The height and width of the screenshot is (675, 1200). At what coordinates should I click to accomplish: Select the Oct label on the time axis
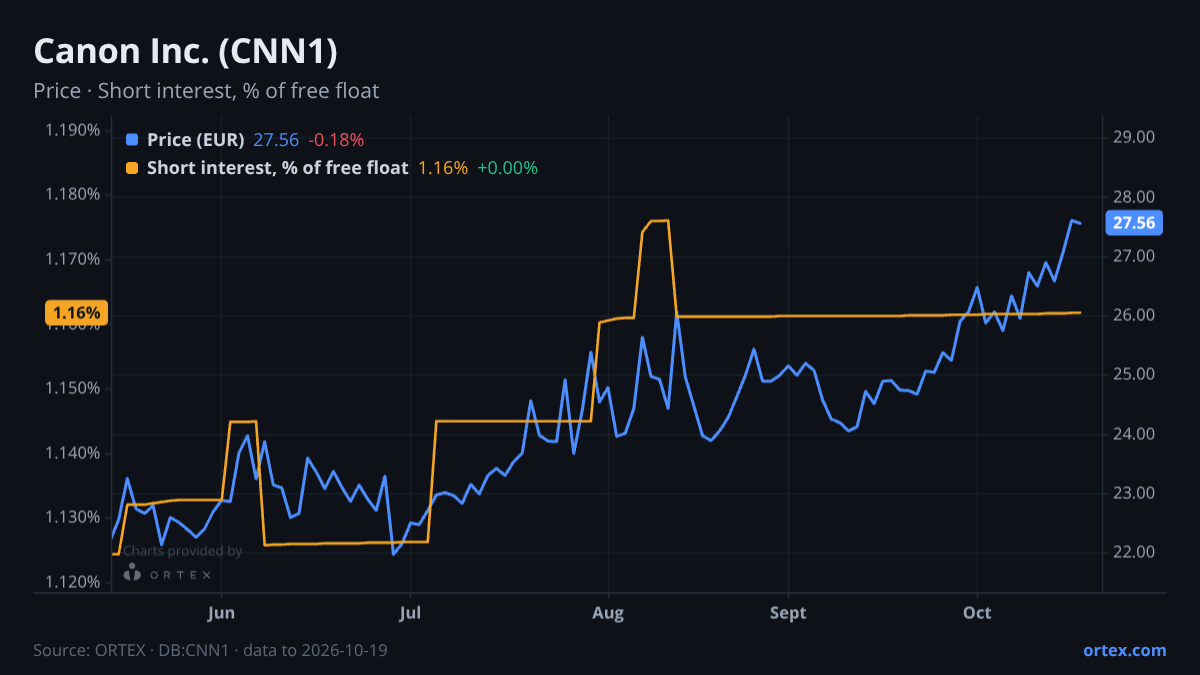977,612
